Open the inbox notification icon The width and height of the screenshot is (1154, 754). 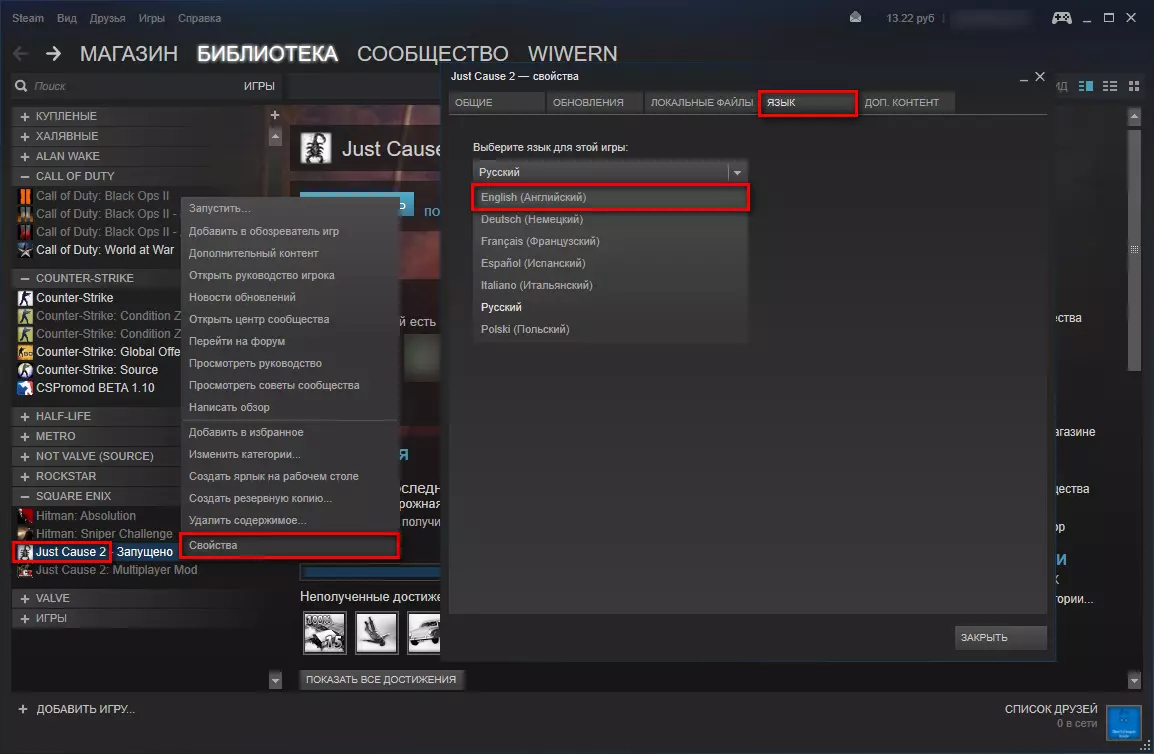coord(855,18)
